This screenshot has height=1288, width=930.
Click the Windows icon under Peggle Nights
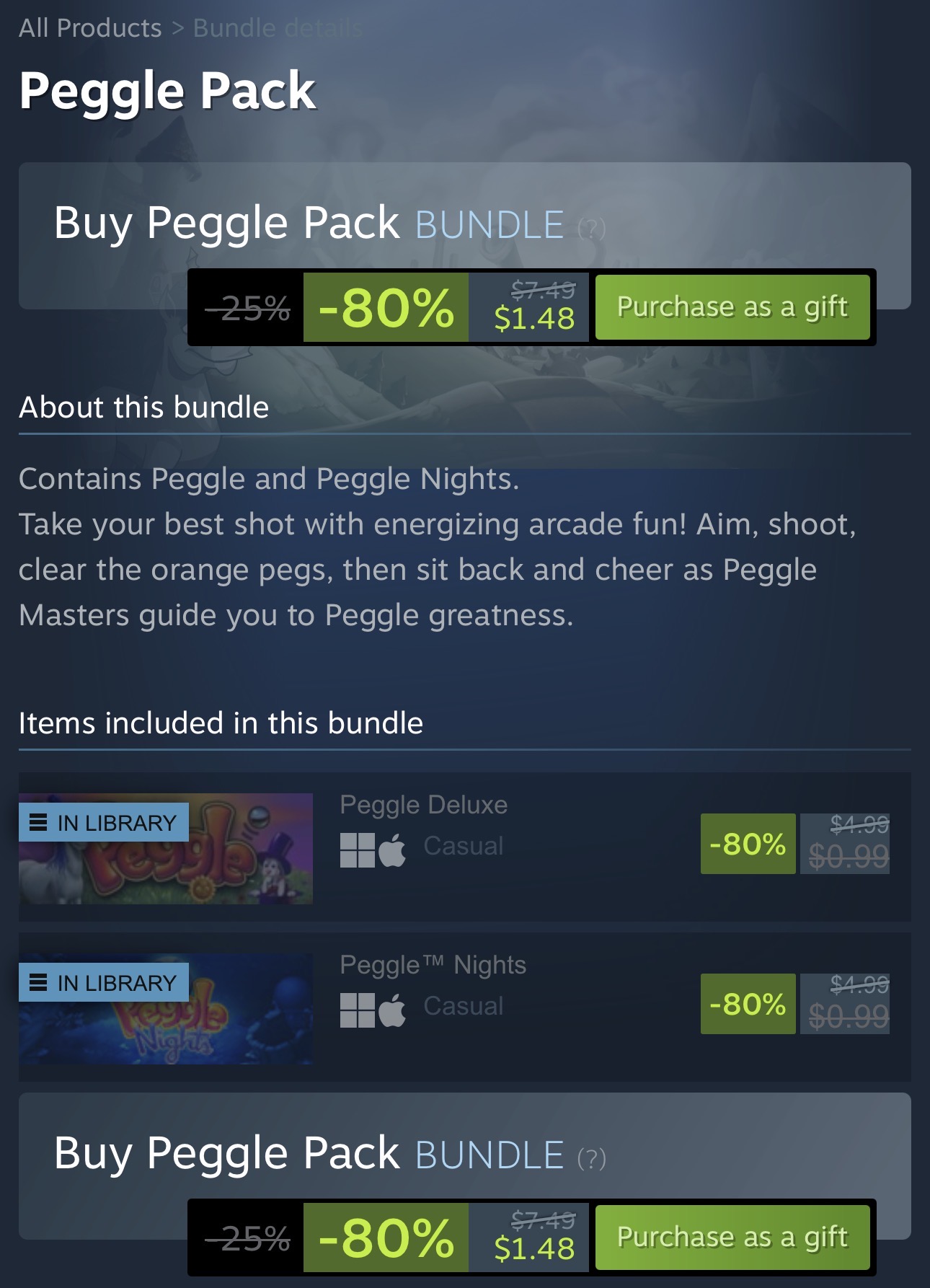coord(358,1010)
